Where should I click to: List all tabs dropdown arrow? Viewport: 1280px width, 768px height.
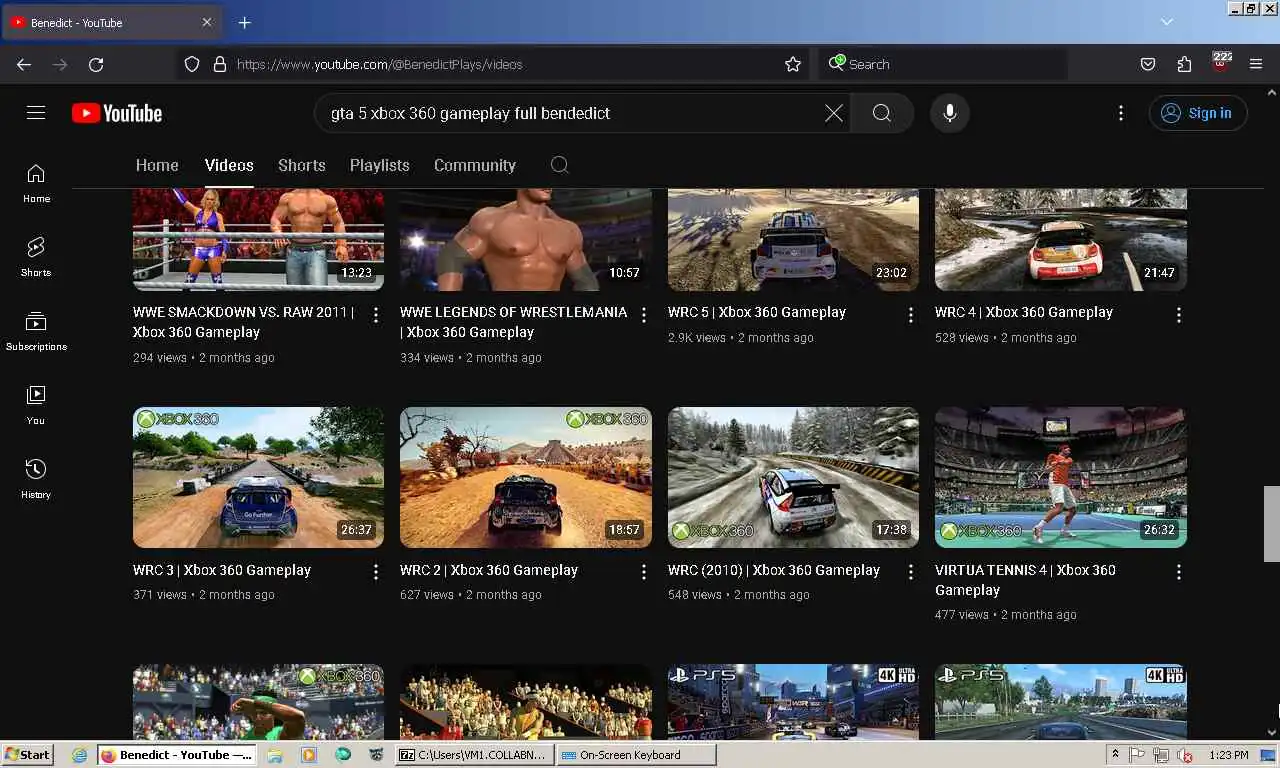(1166, 22)
